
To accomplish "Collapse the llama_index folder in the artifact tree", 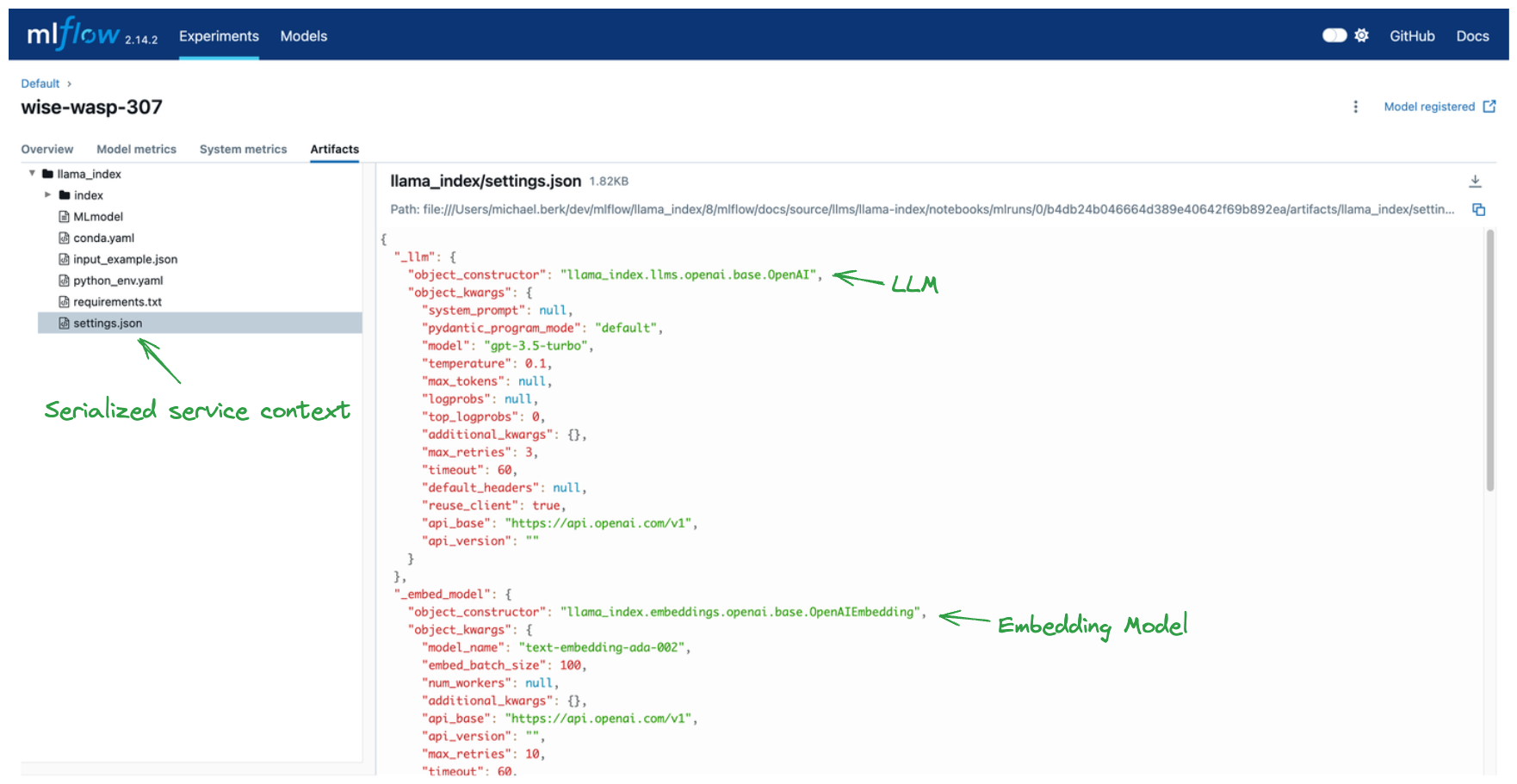I will 32,173.
